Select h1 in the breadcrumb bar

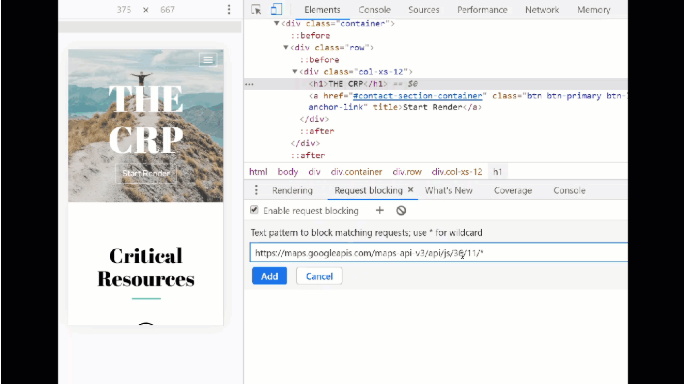[497, 171]
